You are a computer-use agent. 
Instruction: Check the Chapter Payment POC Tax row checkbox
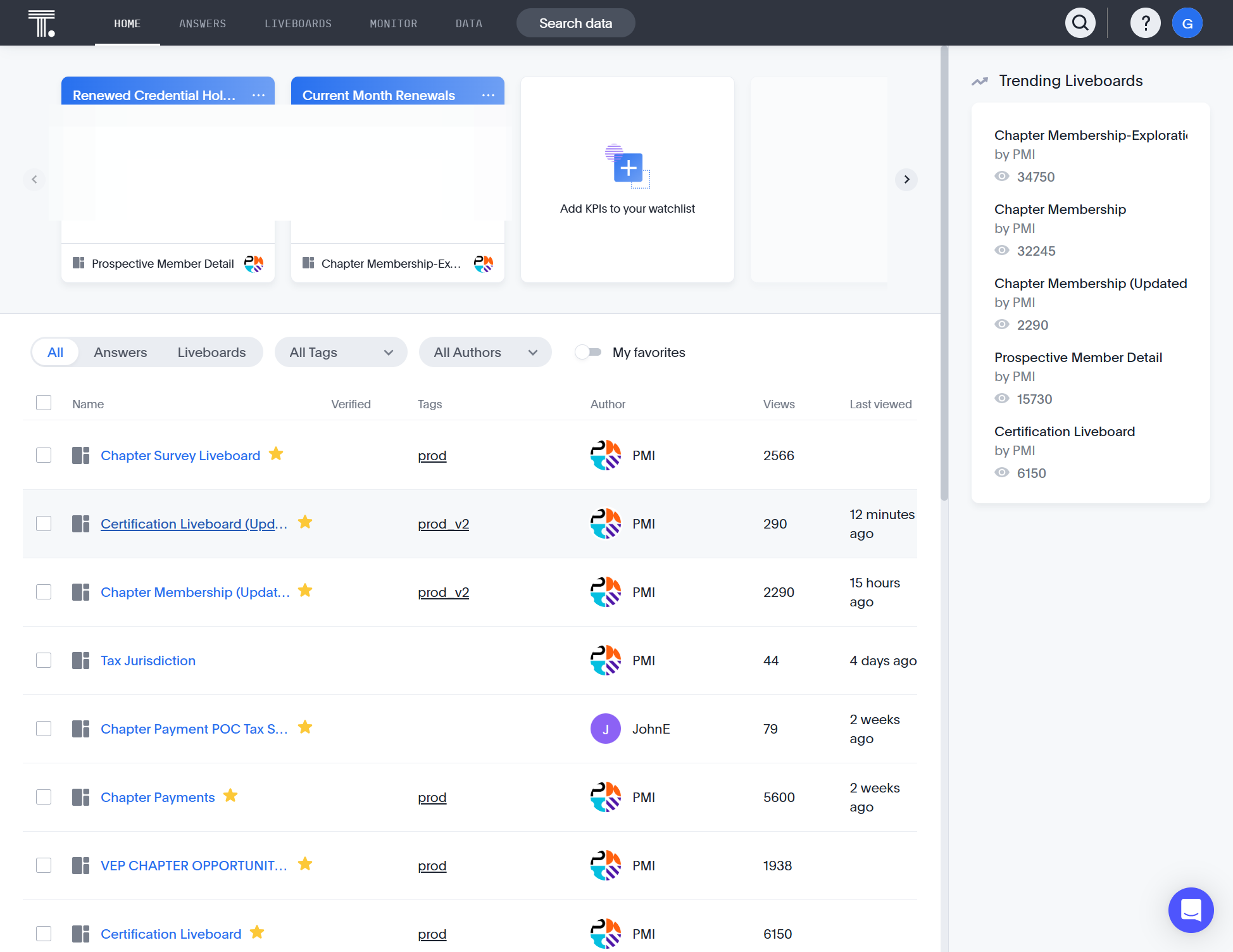tap(44, 729)
